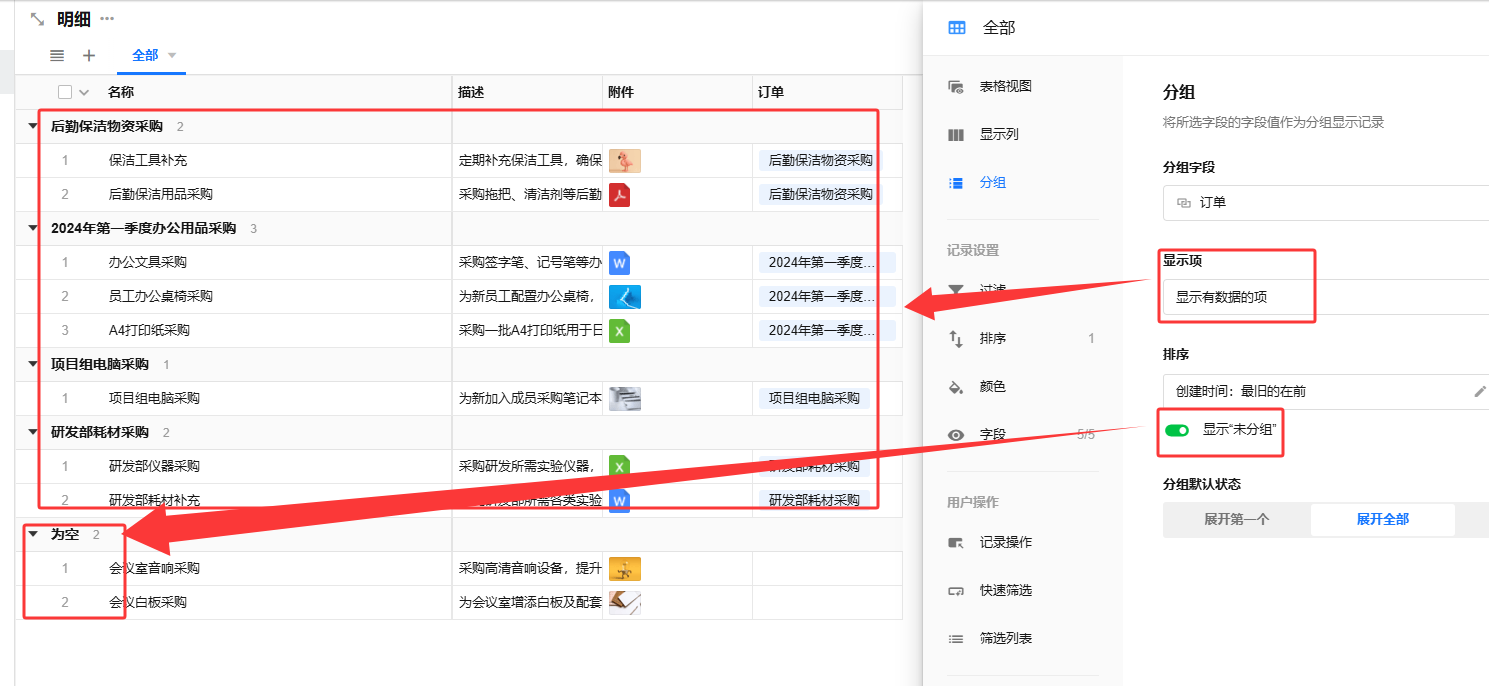
Task: Click the view list hamburger icon
Action: tap(57, 56)
